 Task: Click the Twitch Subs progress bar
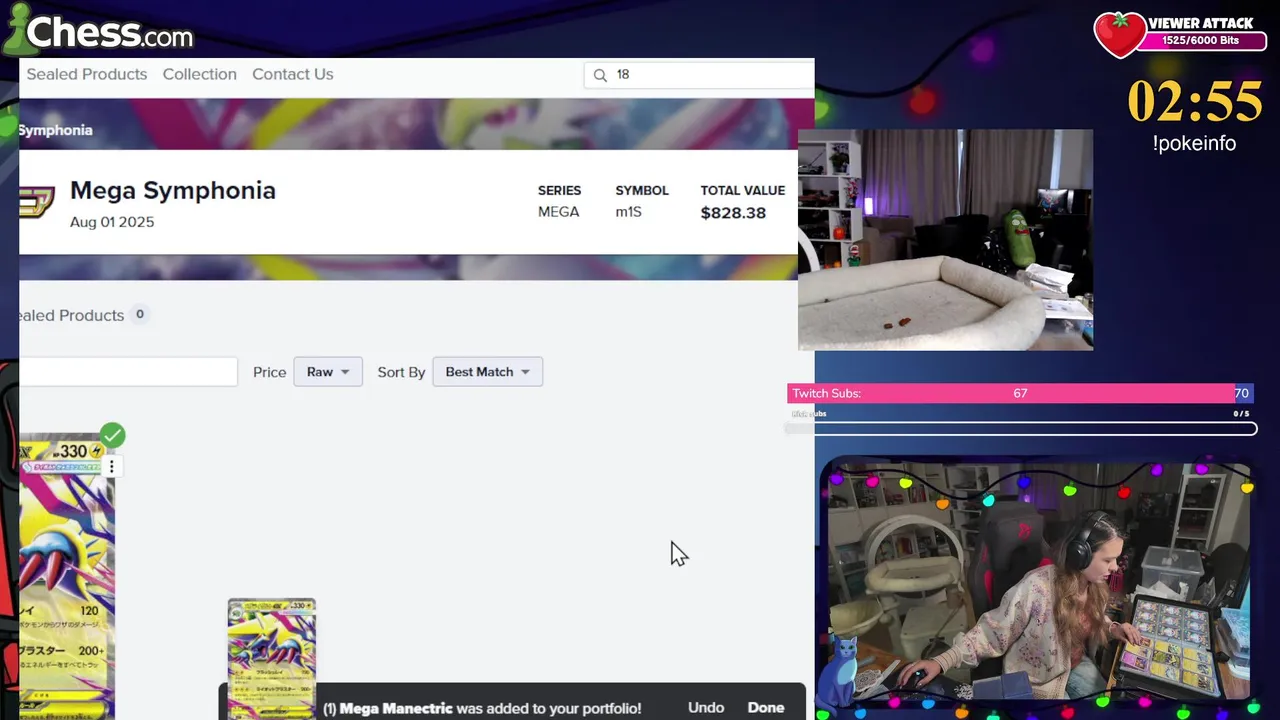click(x=1019, y=393)
